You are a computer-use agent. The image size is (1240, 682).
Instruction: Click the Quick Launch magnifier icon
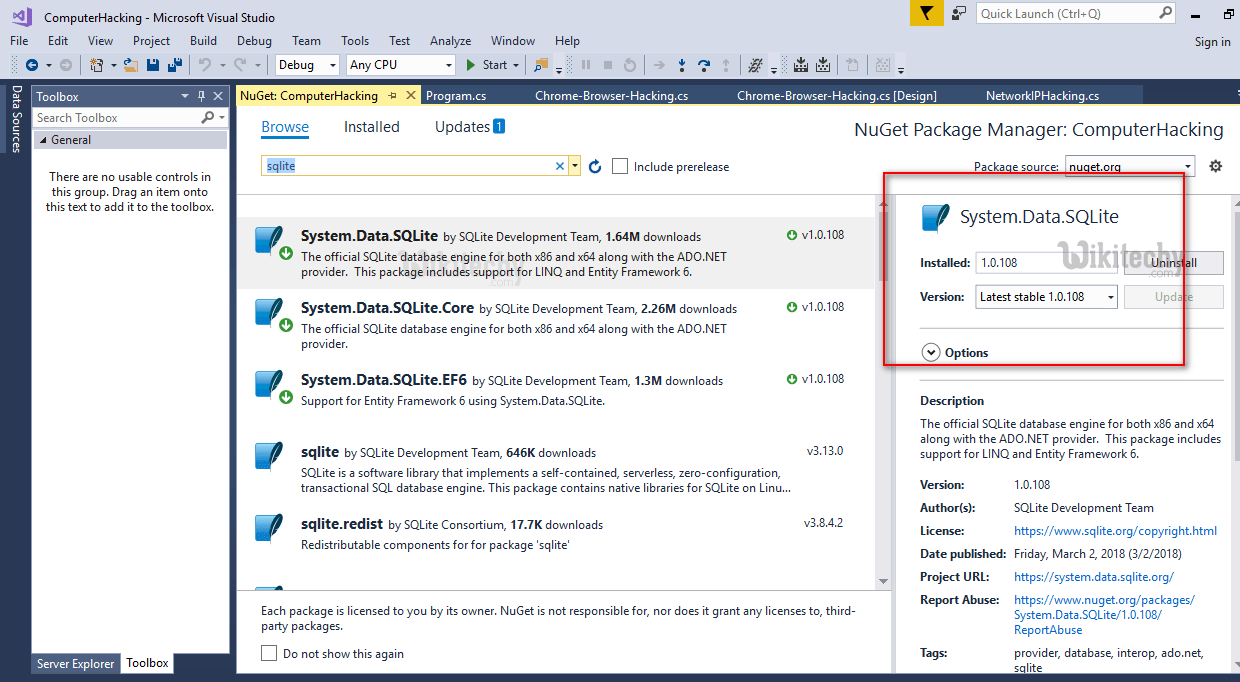[x=1165, y=13]
